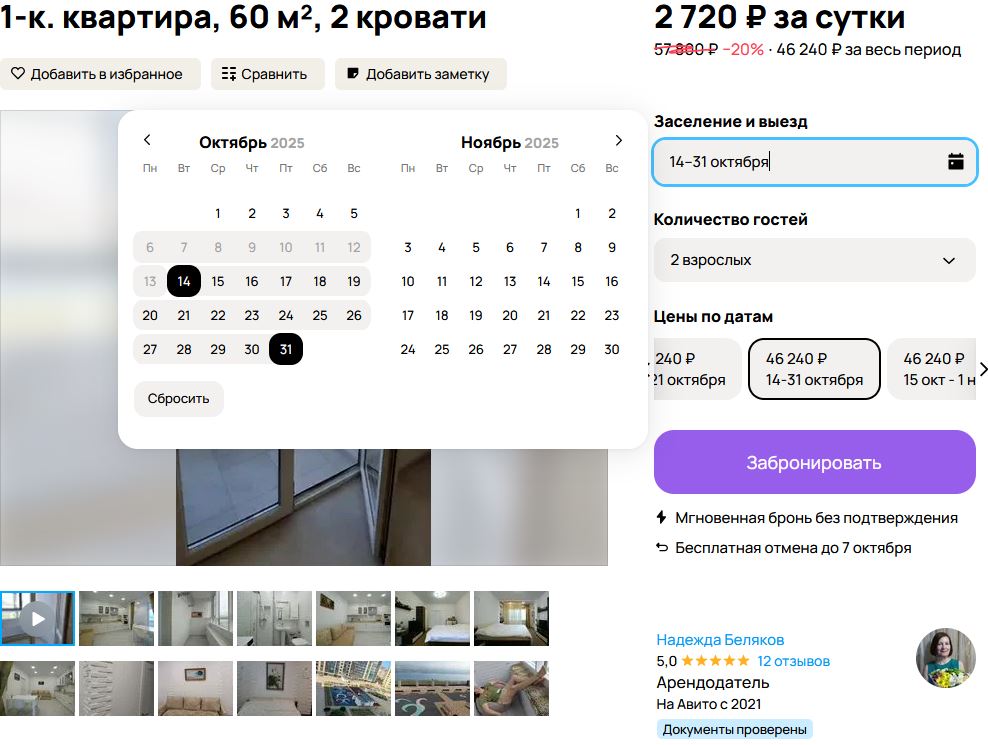988x745 pixels.
Task: Go to previous month in calendar
Action: coord(147,140)
